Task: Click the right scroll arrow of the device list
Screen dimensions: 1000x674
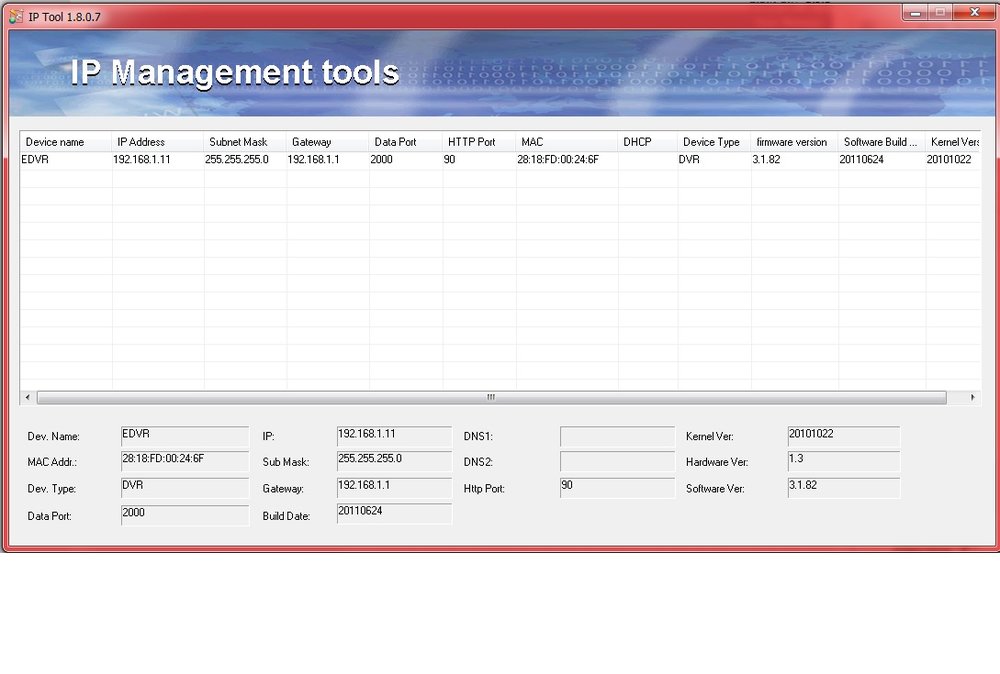Action: click(972, 397)
